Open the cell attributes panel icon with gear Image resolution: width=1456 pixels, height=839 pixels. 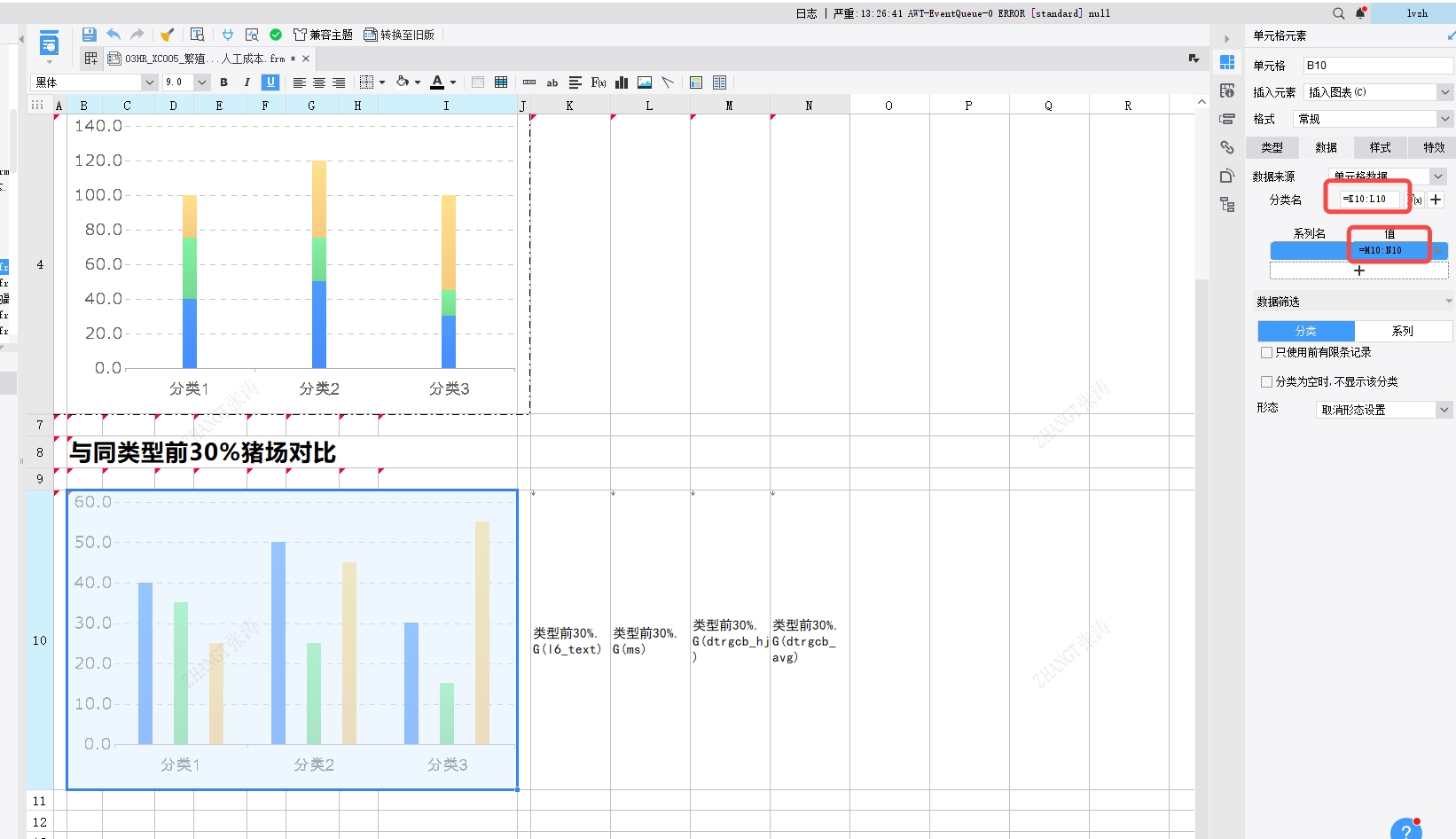[x=1227, y=90]
